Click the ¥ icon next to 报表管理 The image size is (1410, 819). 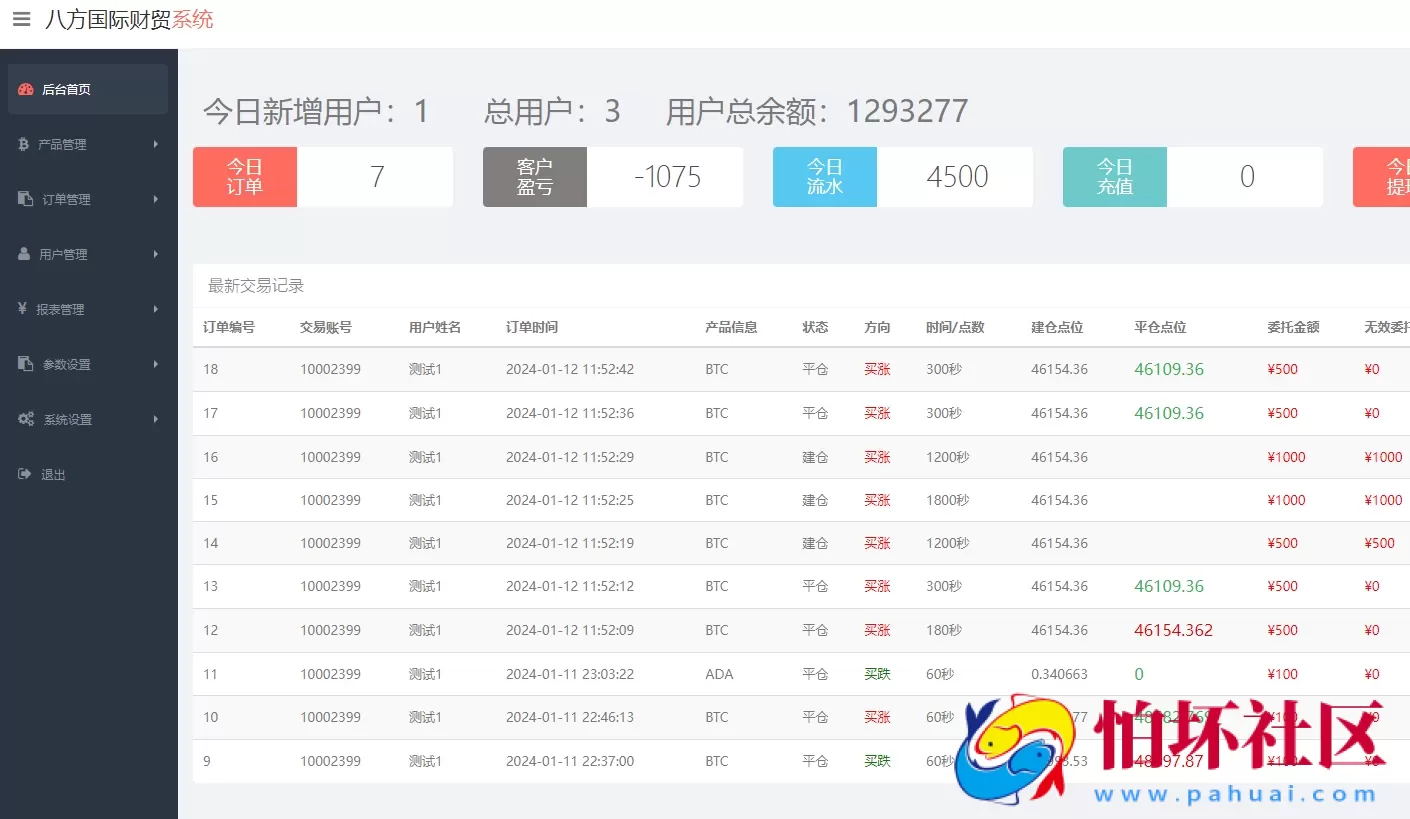point(24,309)
